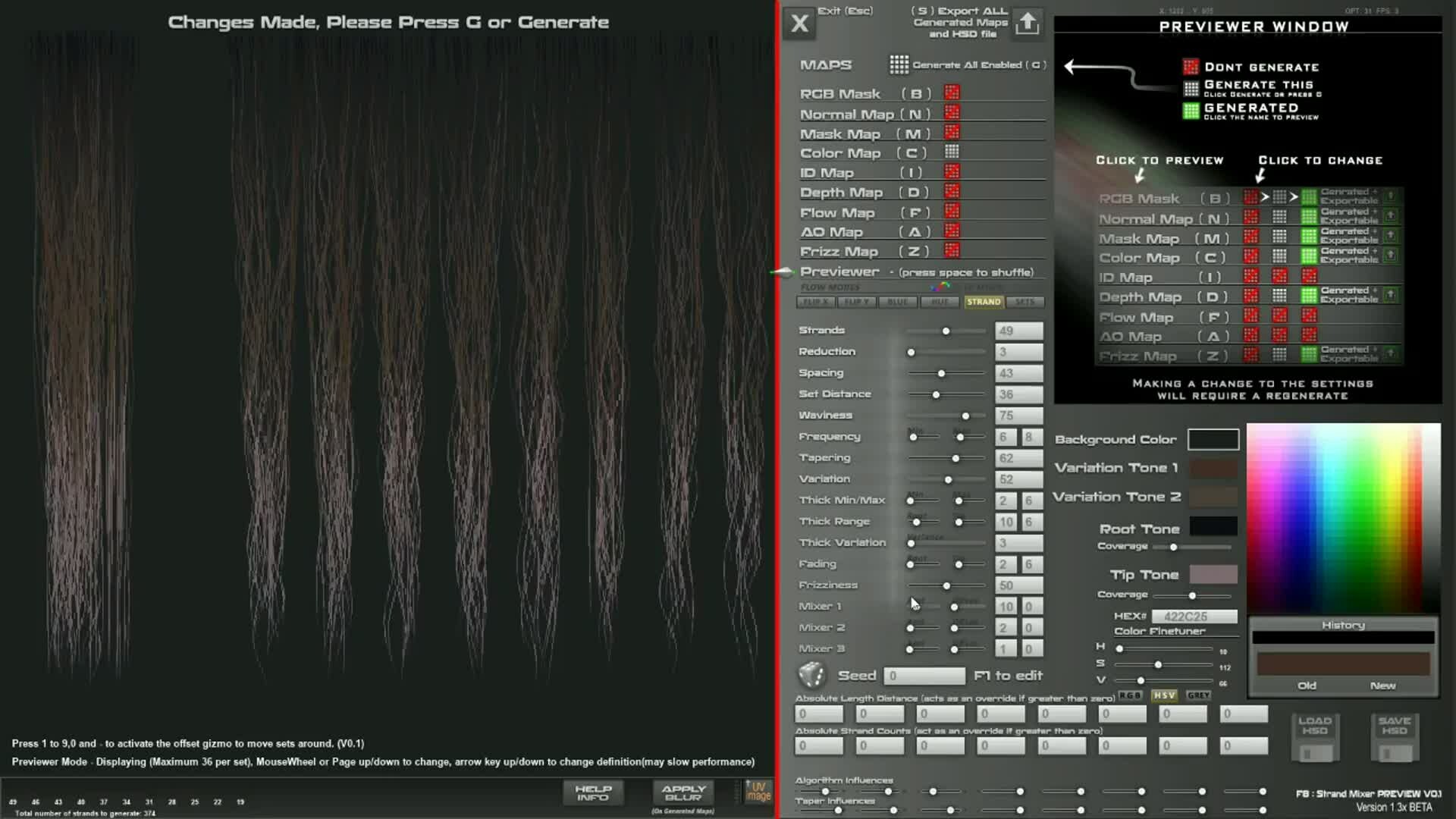Enable generation for the Normal Map

952,114
